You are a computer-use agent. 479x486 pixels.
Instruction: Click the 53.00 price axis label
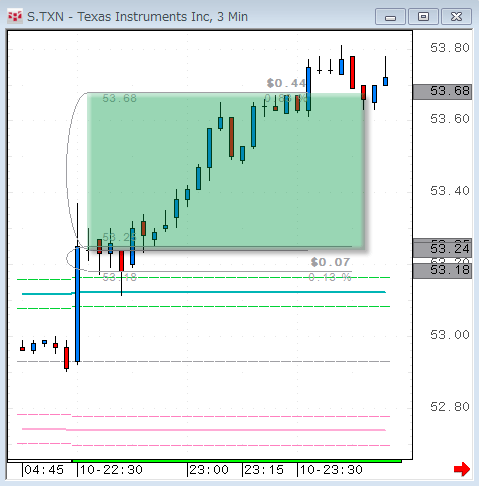450,335
